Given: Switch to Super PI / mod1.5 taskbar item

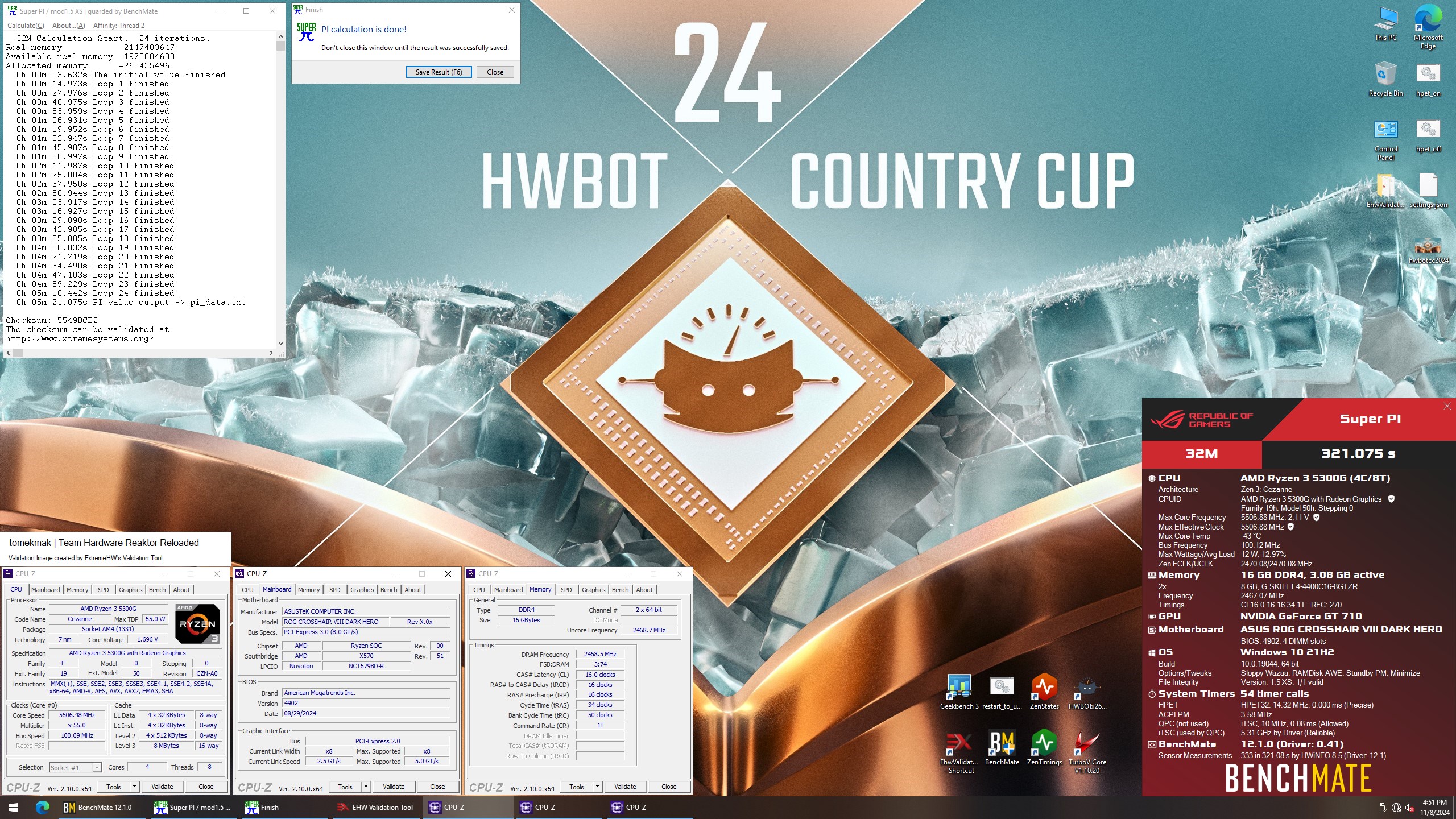Looking at the screenshot, I should (193, 807).
